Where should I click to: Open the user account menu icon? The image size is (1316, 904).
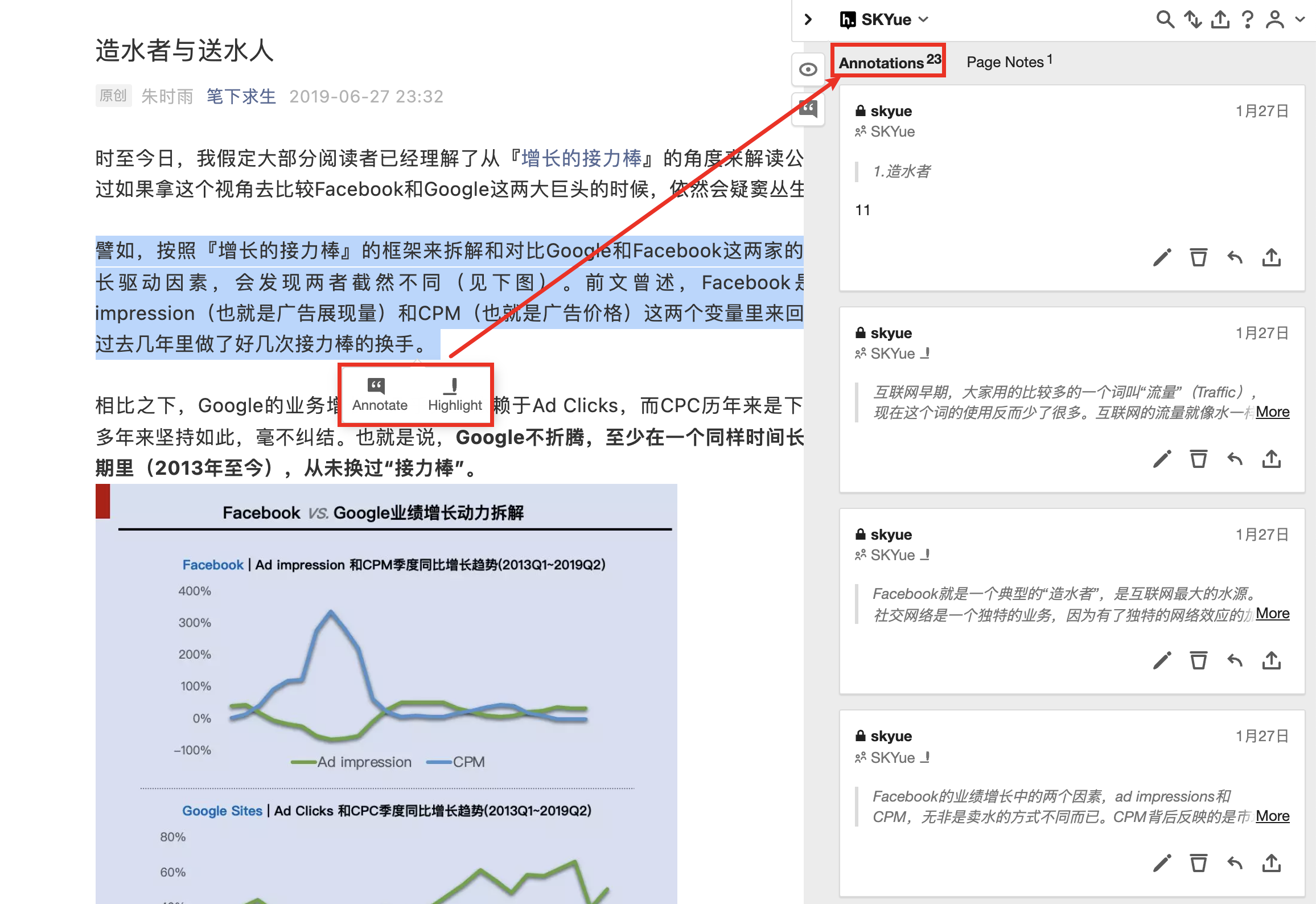point(1275,20)
